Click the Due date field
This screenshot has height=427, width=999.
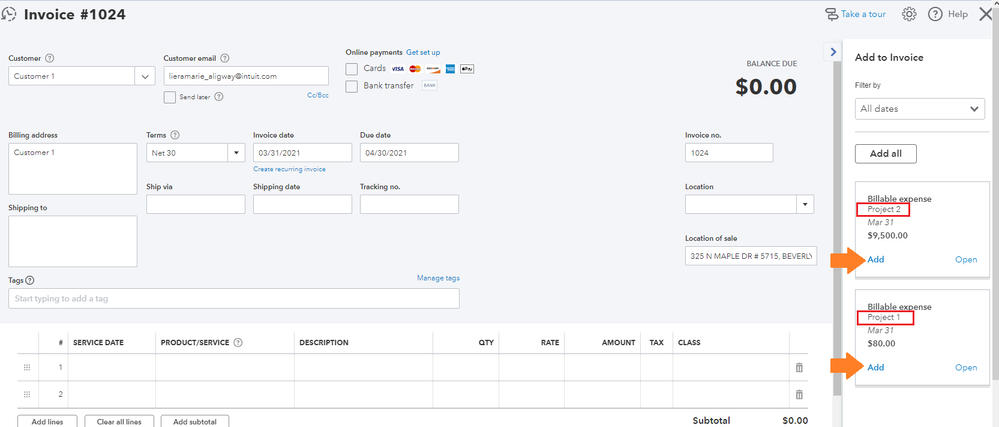point(410,153)
